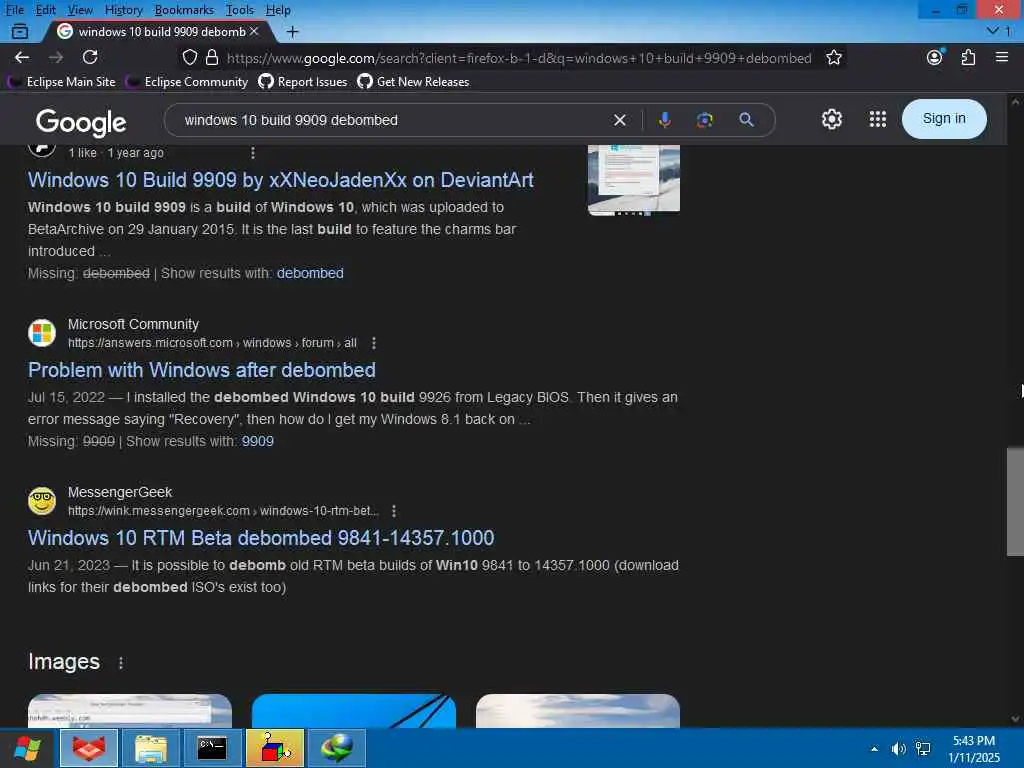
Task: Open the Command Prompt taskbar icon
Action: tap(212, 748)
